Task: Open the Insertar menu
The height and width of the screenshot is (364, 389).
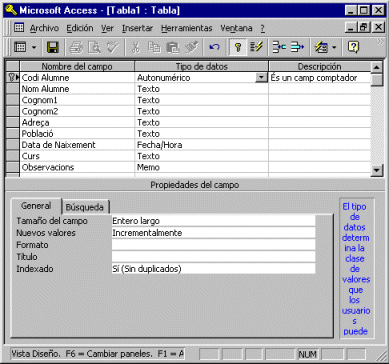Action: coord(137,28)
